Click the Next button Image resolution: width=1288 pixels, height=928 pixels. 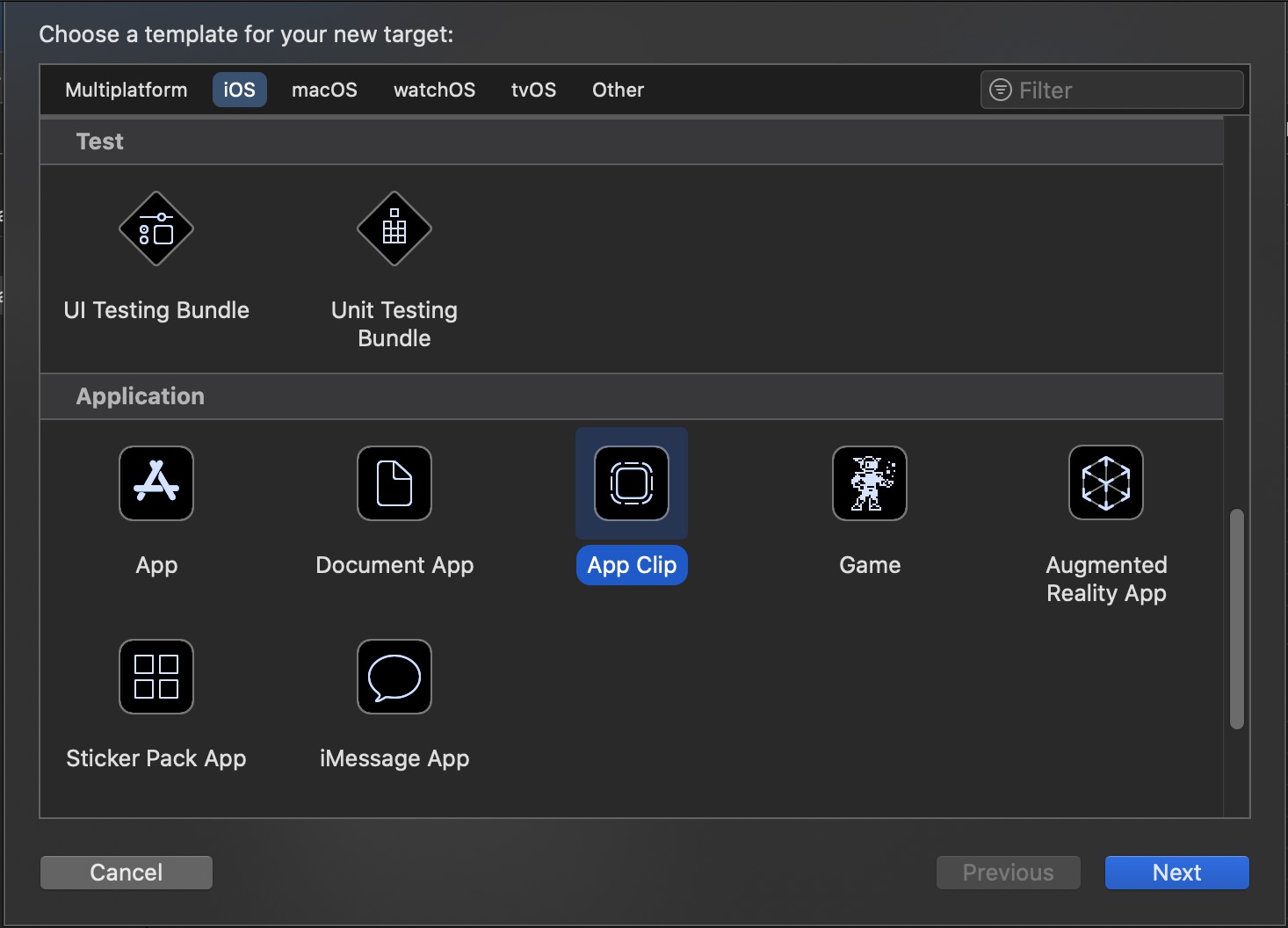click(1176, 873)
